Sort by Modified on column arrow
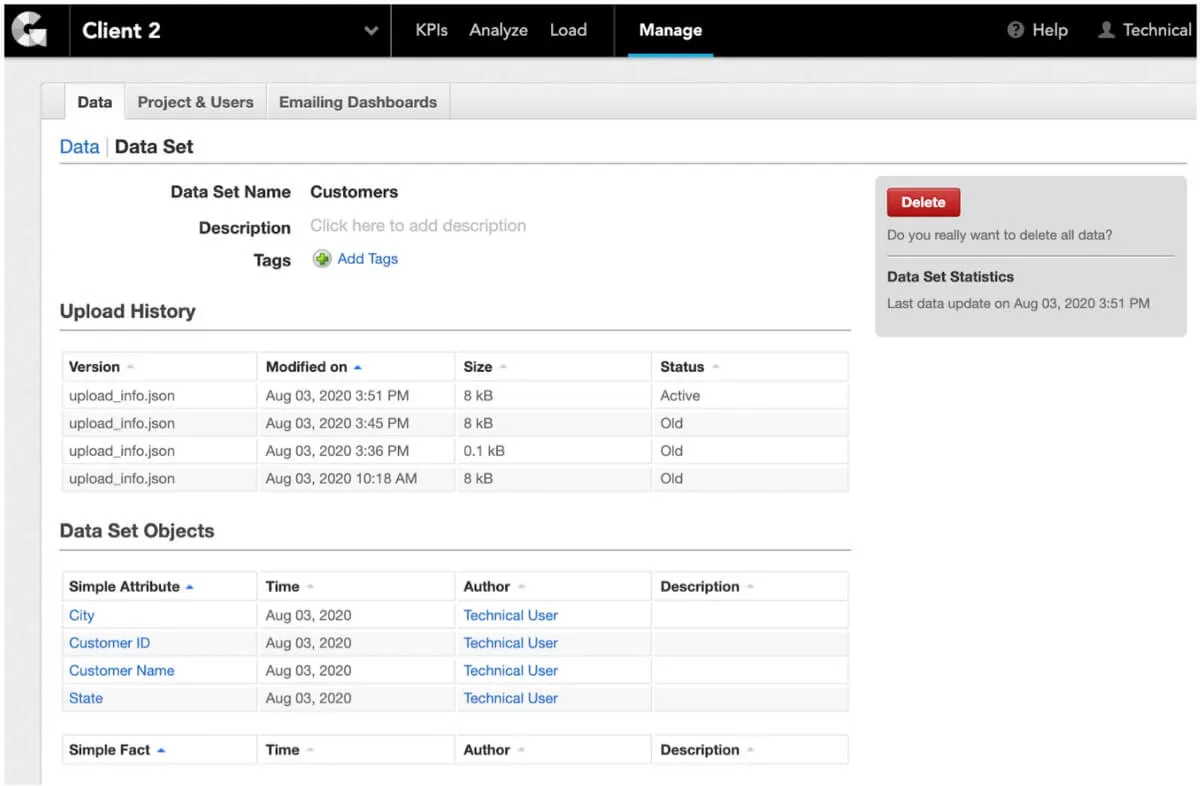Screen dimensions: 1200x786 358,367
